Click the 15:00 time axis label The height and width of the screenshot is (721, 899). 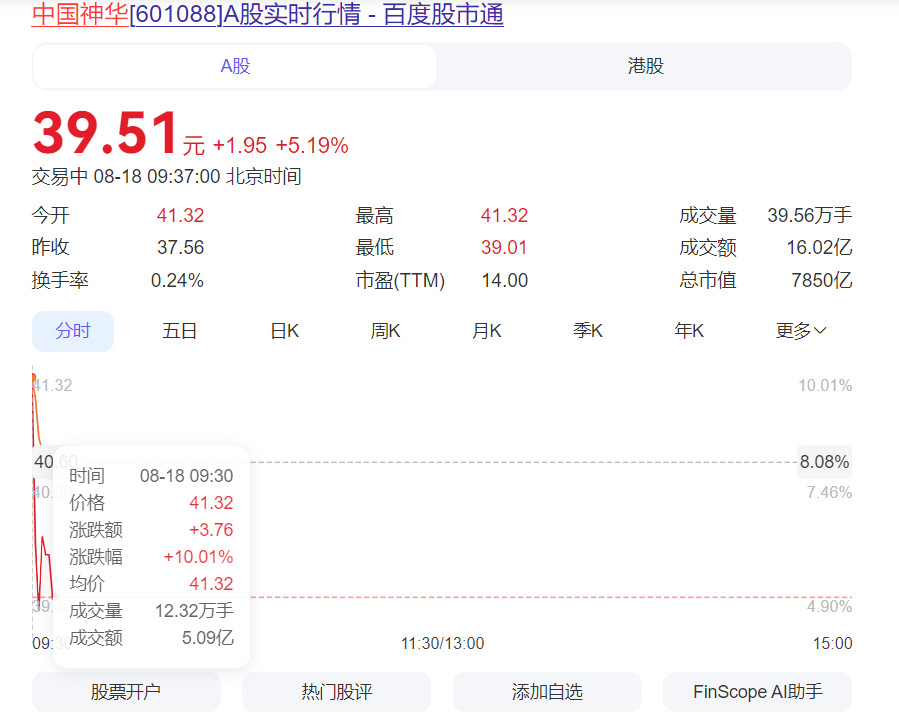tap(832, 644)
